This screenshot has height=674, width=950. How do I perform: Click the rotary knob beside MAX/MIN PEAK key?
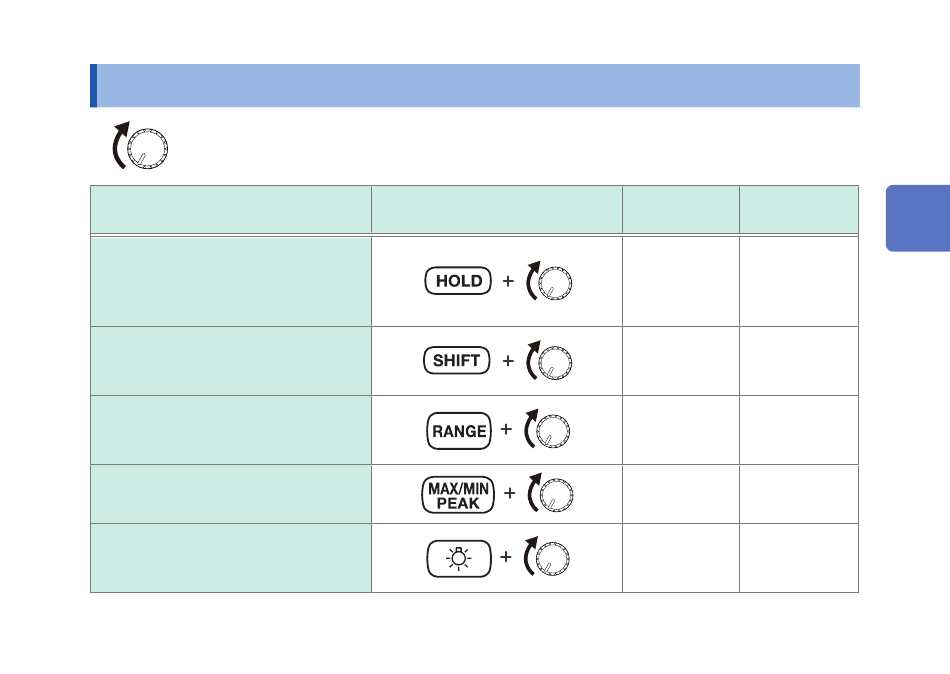[x=554, y=496]
